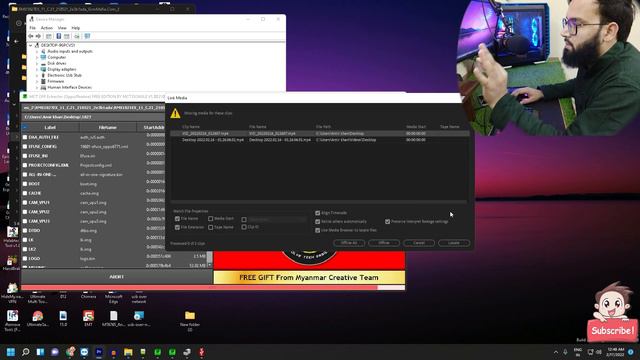Open network and volume tray icons
Image resolution: width=640 pixels, height=360 pixels.
pyautogui.click(x=594, y=352)
